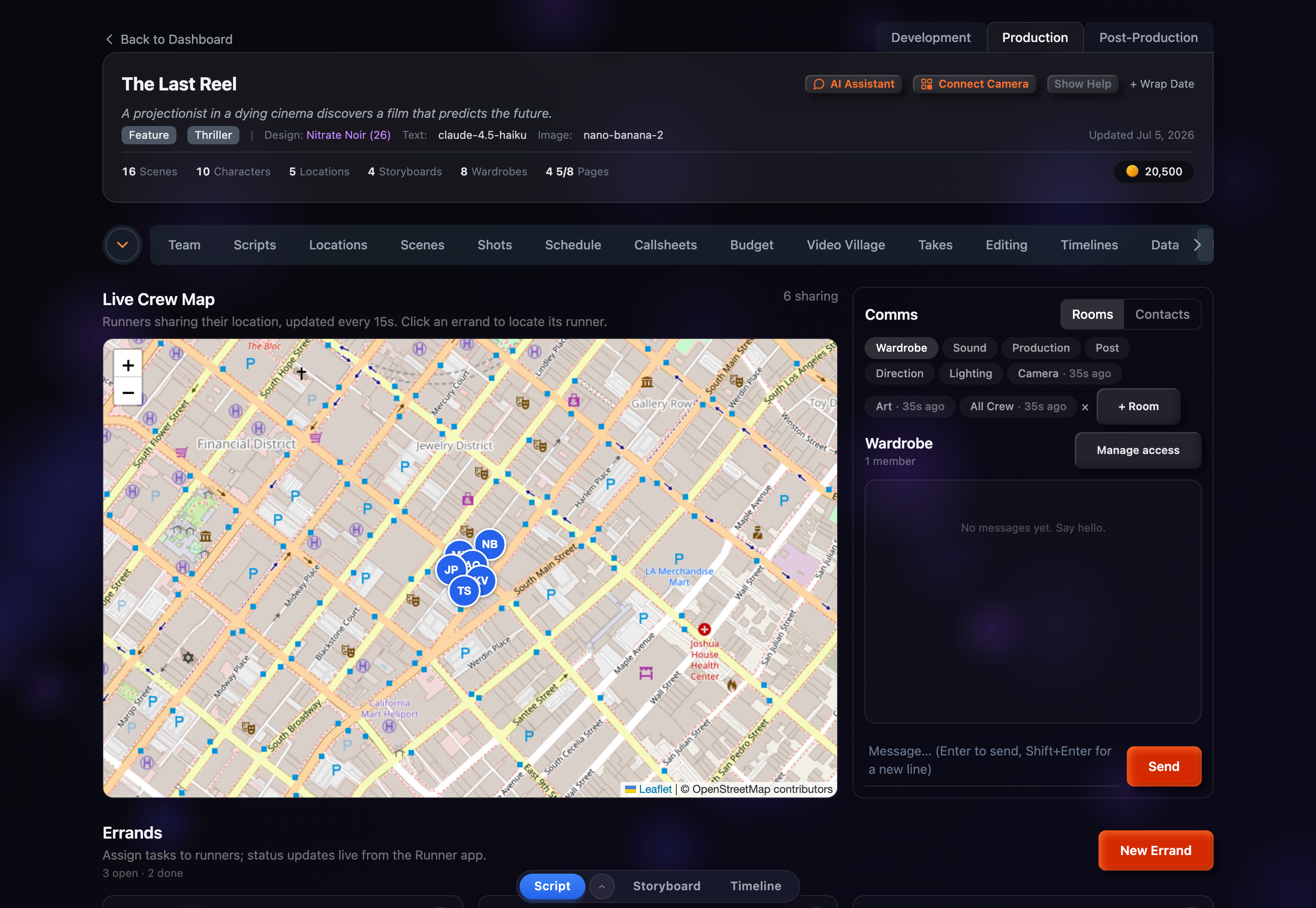Image resolution: width=1316 pixels, height=908 pixels.
Task: Select the TS runner marker
Action: (464, 591)
